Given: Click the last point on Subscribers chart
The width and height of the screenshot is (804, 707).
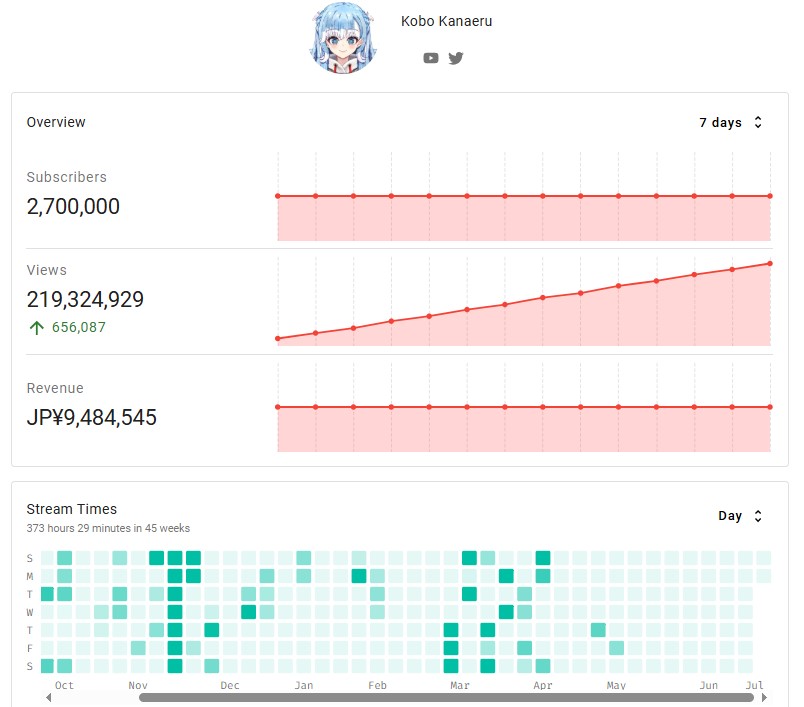Looking at the screenshot, I should 770,196.
